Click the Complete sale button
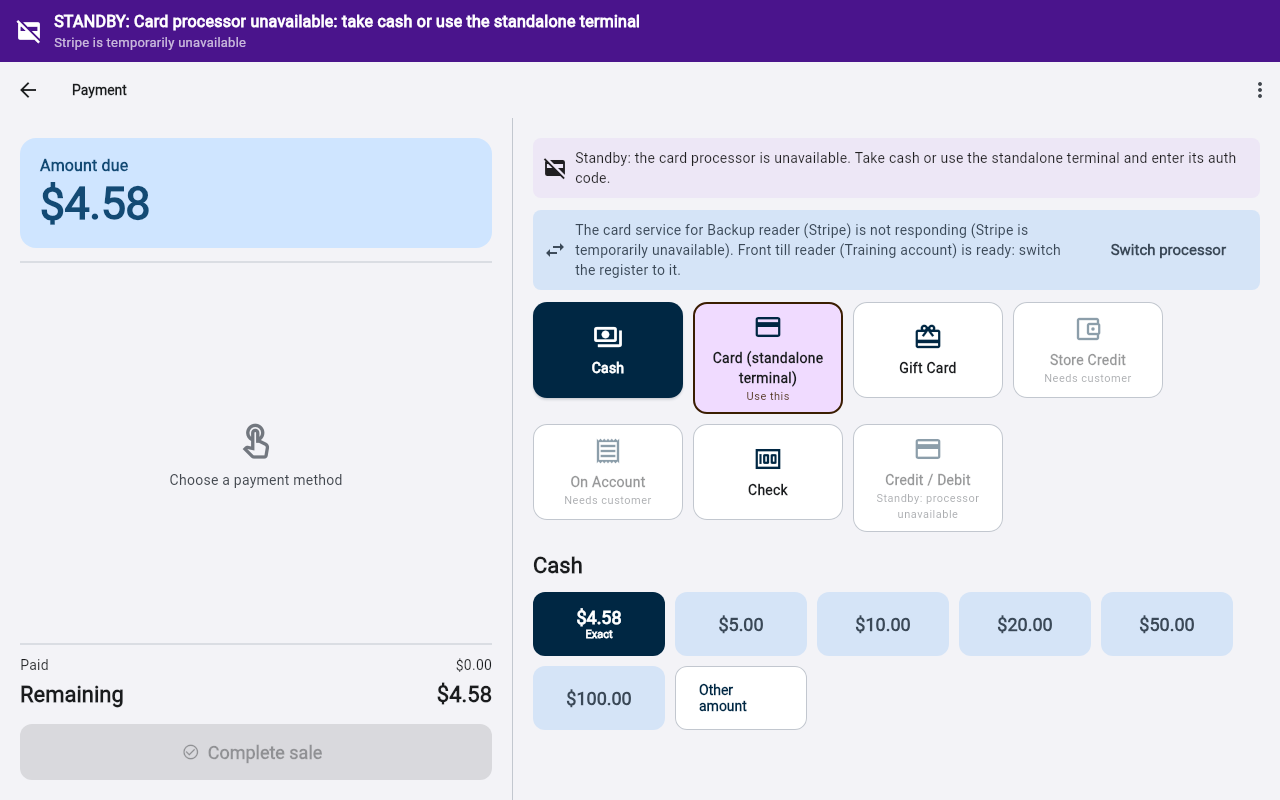 point(256,752)
